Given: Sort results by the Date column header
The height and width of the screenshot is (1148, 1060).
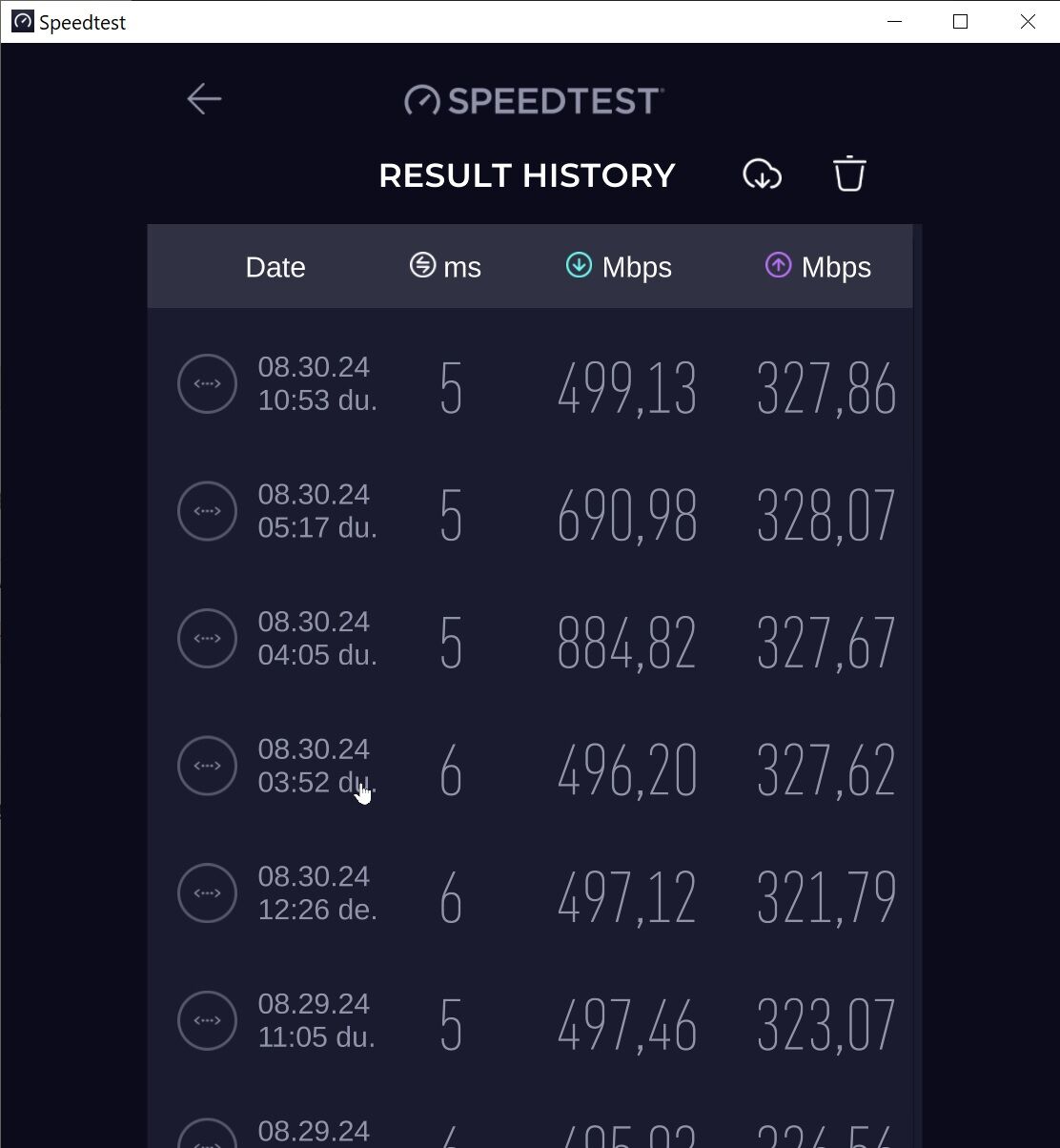Looking at the screenshot, I should coord(275,267).
